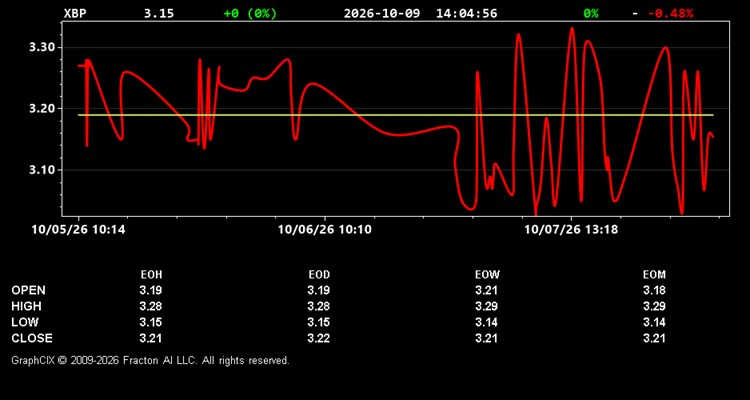Screen dimensions: 750x400
Task: Click the EOM LOW value 3.14
Action: tap(654, 322)
